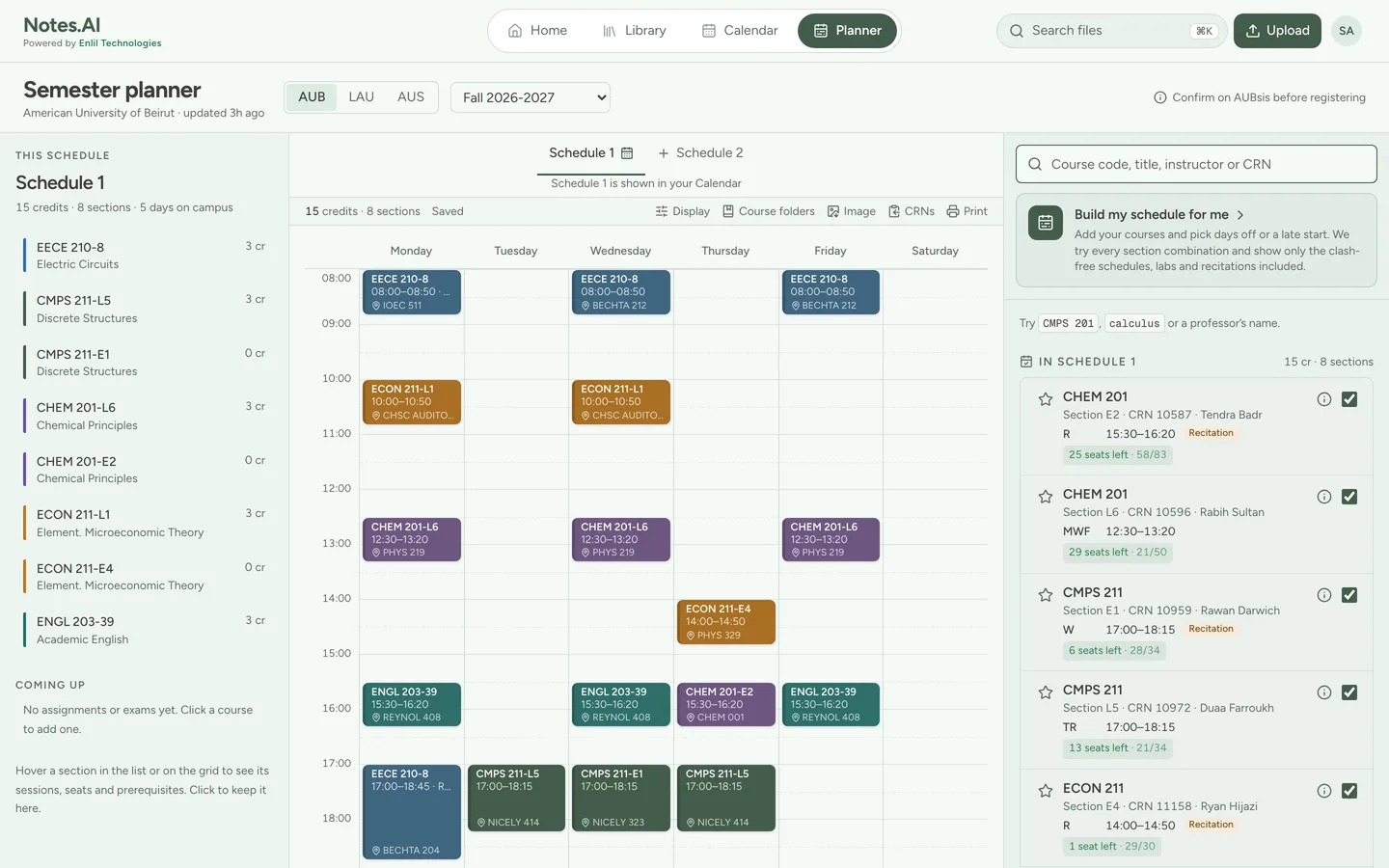Switch university toggle to LAU
1389x868 pixels.
coord(362,96)
